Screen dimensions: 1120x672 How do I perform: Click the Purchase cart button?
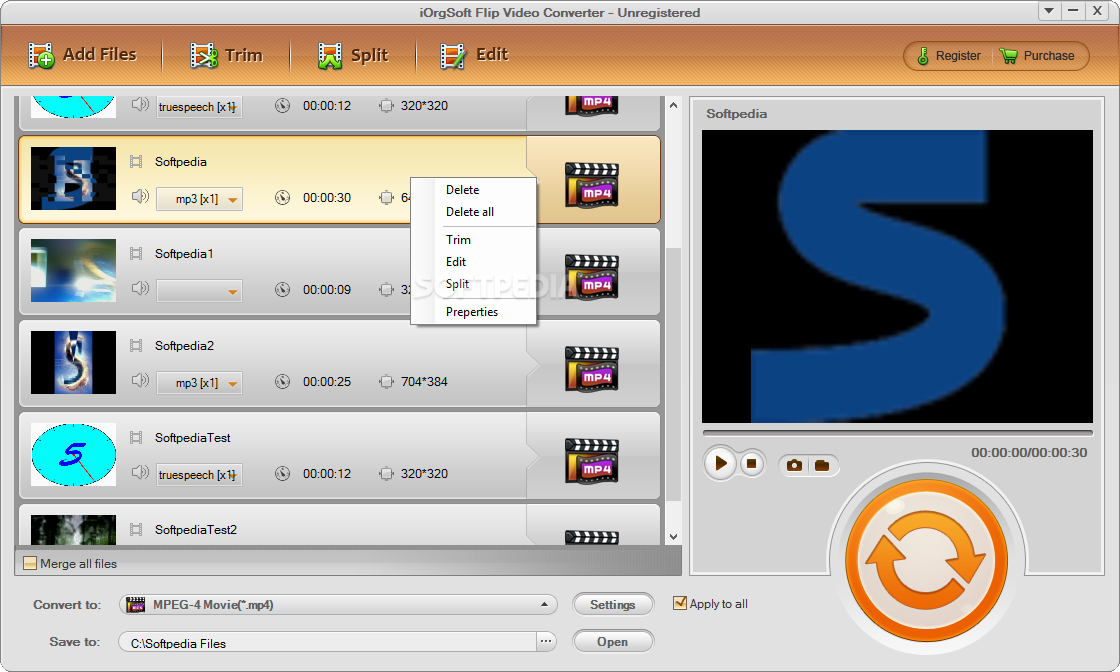pyautogui.click(x=1037, y=56)
